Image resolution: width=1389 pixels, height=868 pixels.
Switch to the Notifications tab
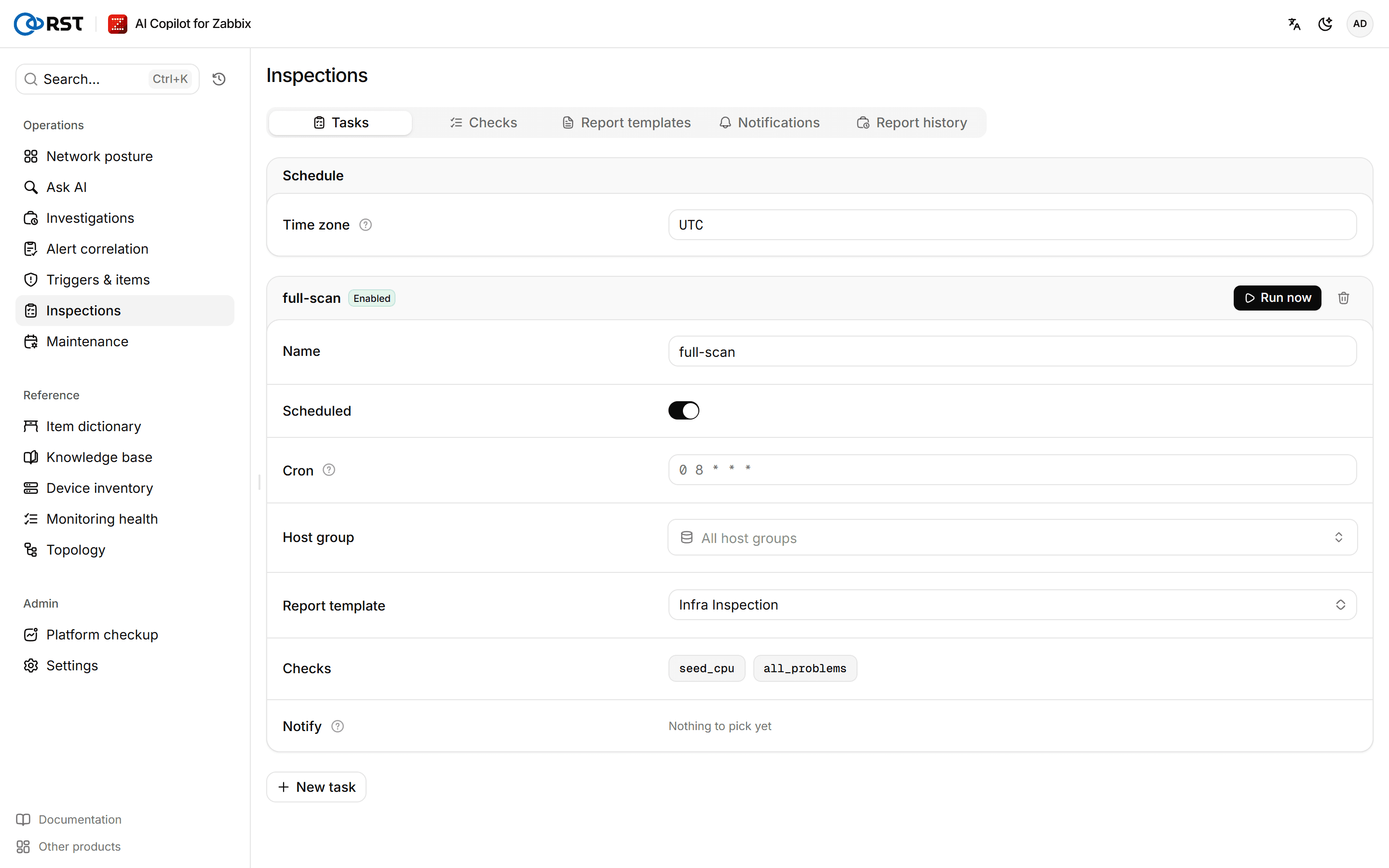tap(769, 123)
